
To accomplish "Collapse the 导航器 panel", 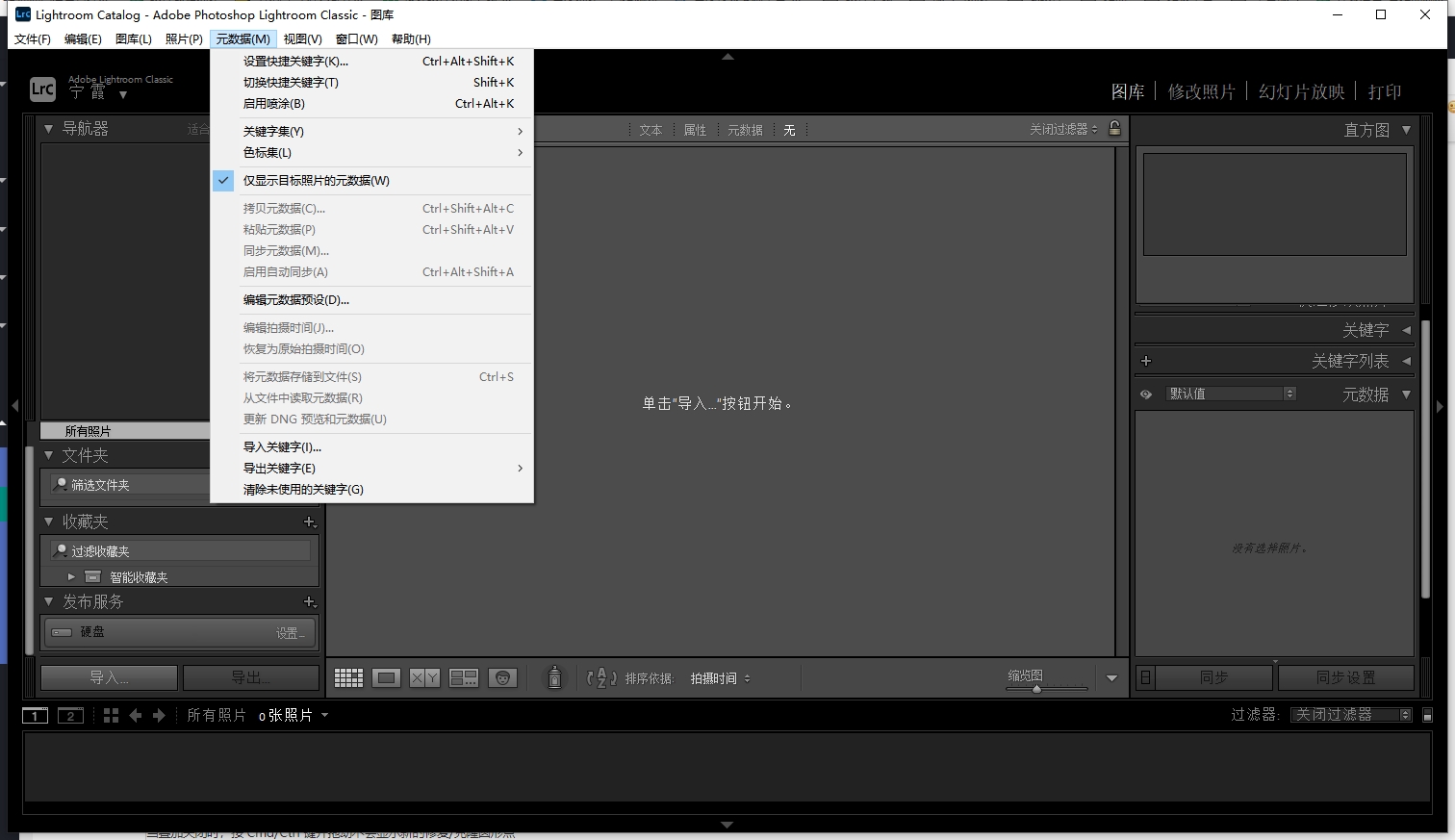I will (49, 128).
